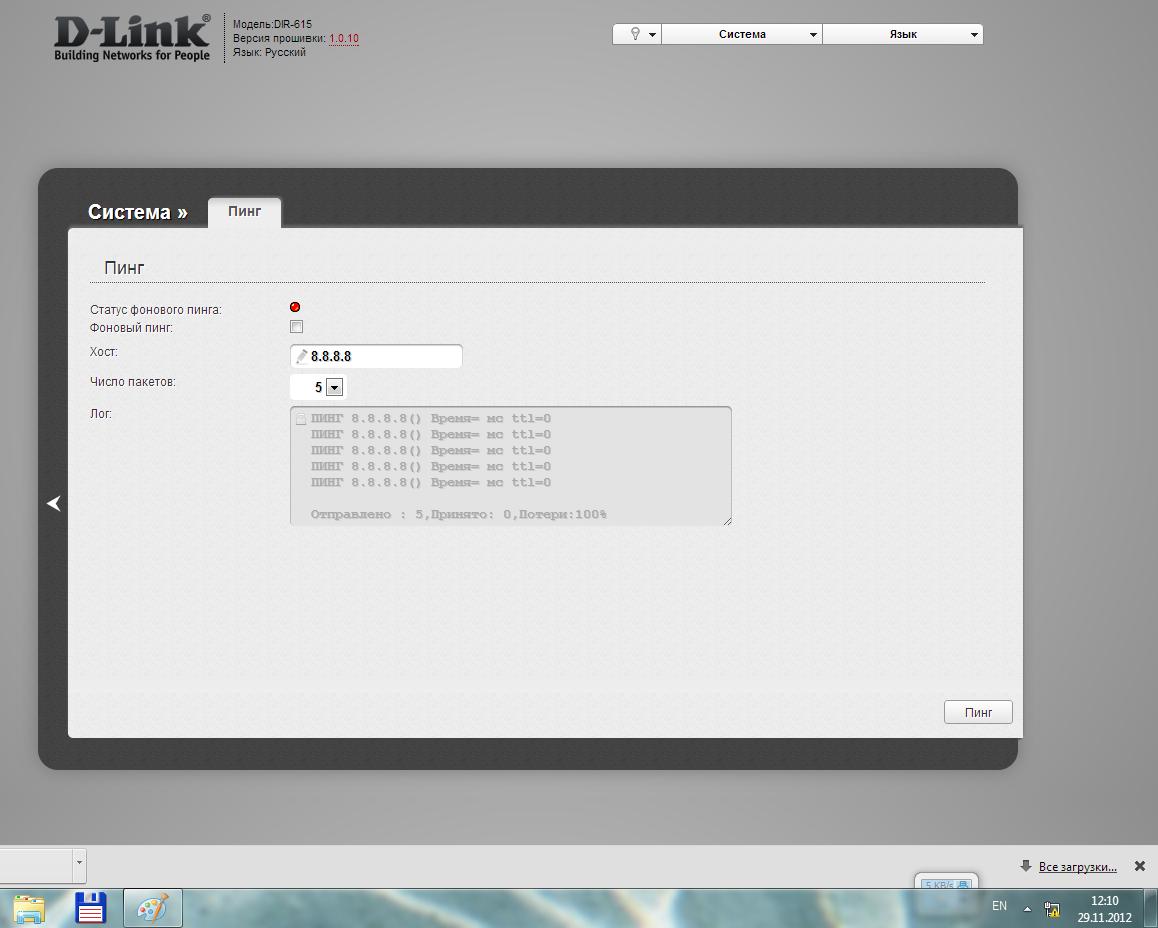Open the Язык language dropdown
Image resolution: width=1158 pixels, height=928 pixels.
pos(903,34)
